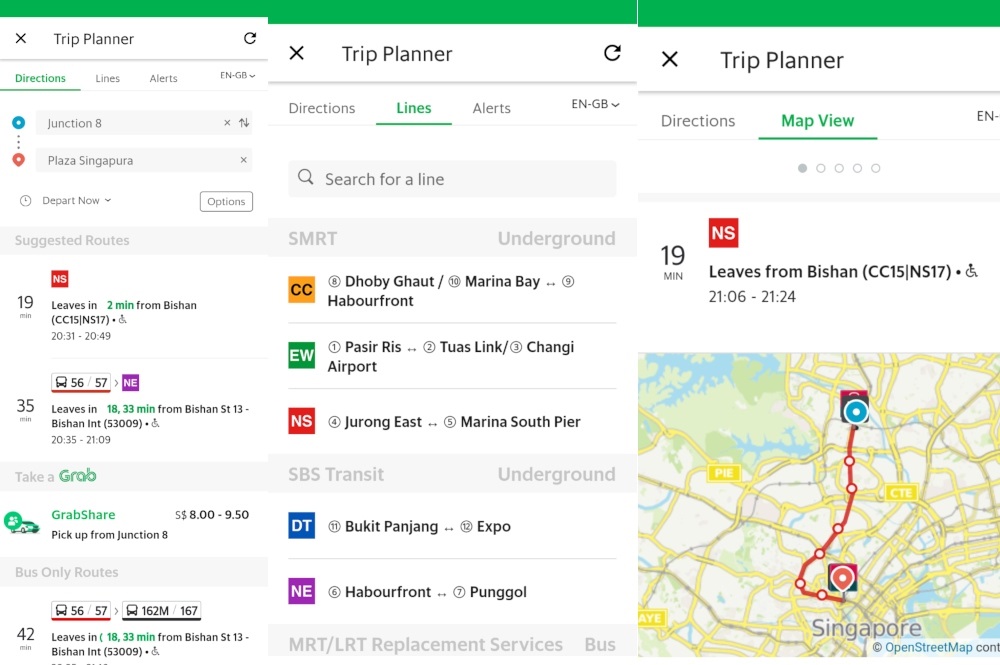Tap NS badge above Leaves from Bishan 21:06
Viewport: 1000px width, 665px height.
[x=723, y=233]
